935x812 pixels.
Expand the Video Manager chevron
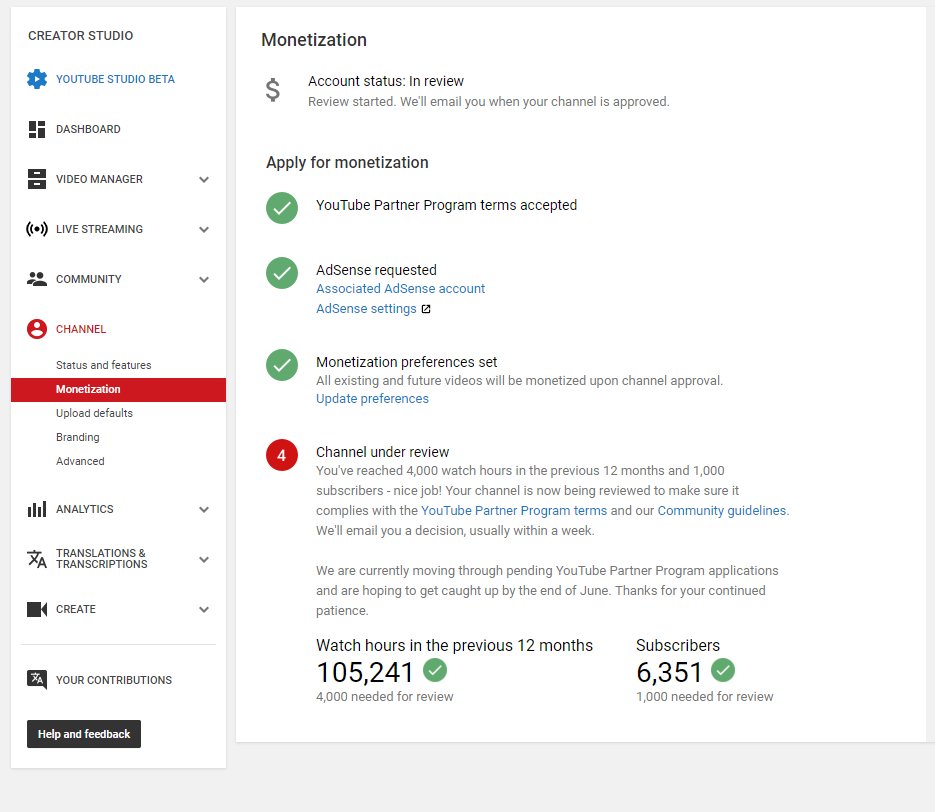pos(204,179)
